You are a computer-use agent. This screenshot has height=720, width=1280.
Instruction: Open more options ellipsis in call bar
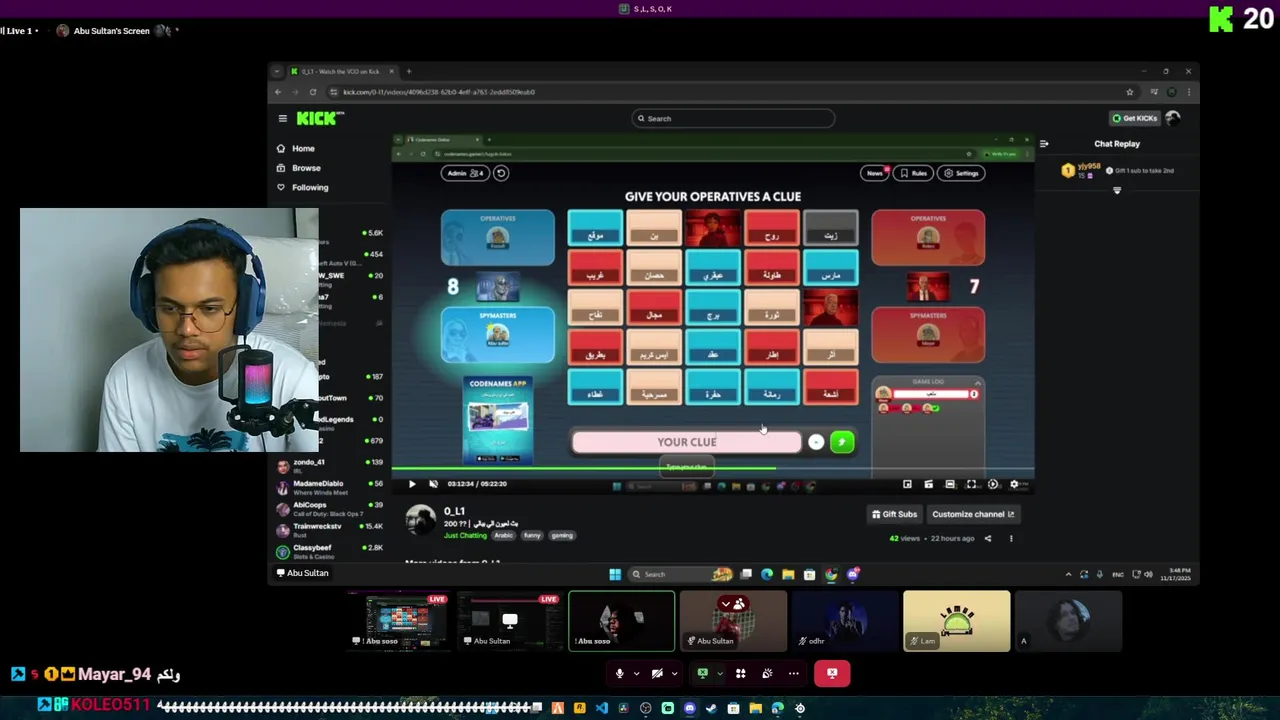[794, 674]
